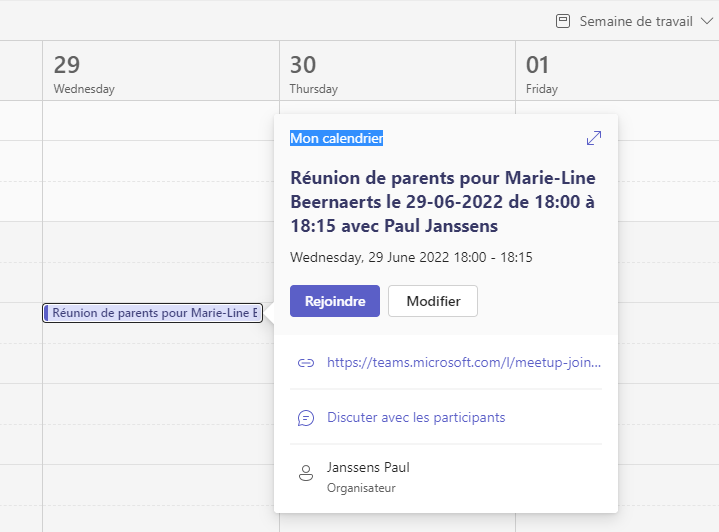Expand meeting details with arrow icon

[594, 138]
